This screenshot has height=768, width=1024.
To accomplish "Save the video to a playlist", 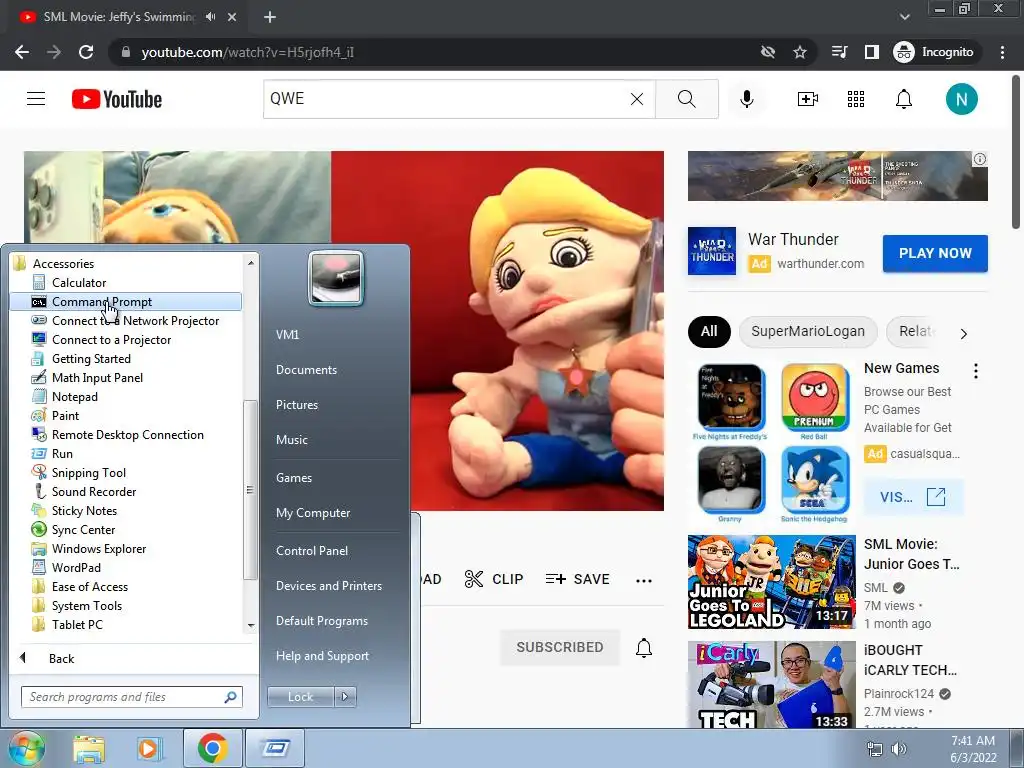I will (577, 579).
